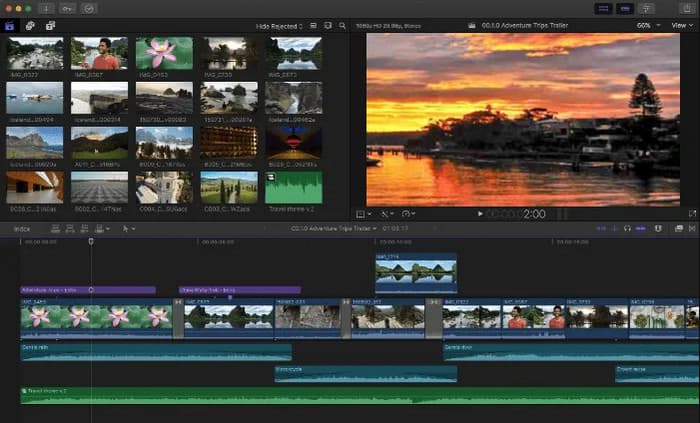
Task: Open the Import Media button in top toolbar
Action: pos(46,8)
